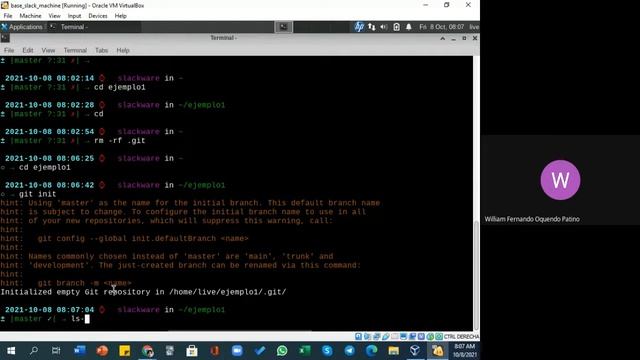640x360 pixels.
Task: Open Telegram from the taskbar
Action: 349,351
